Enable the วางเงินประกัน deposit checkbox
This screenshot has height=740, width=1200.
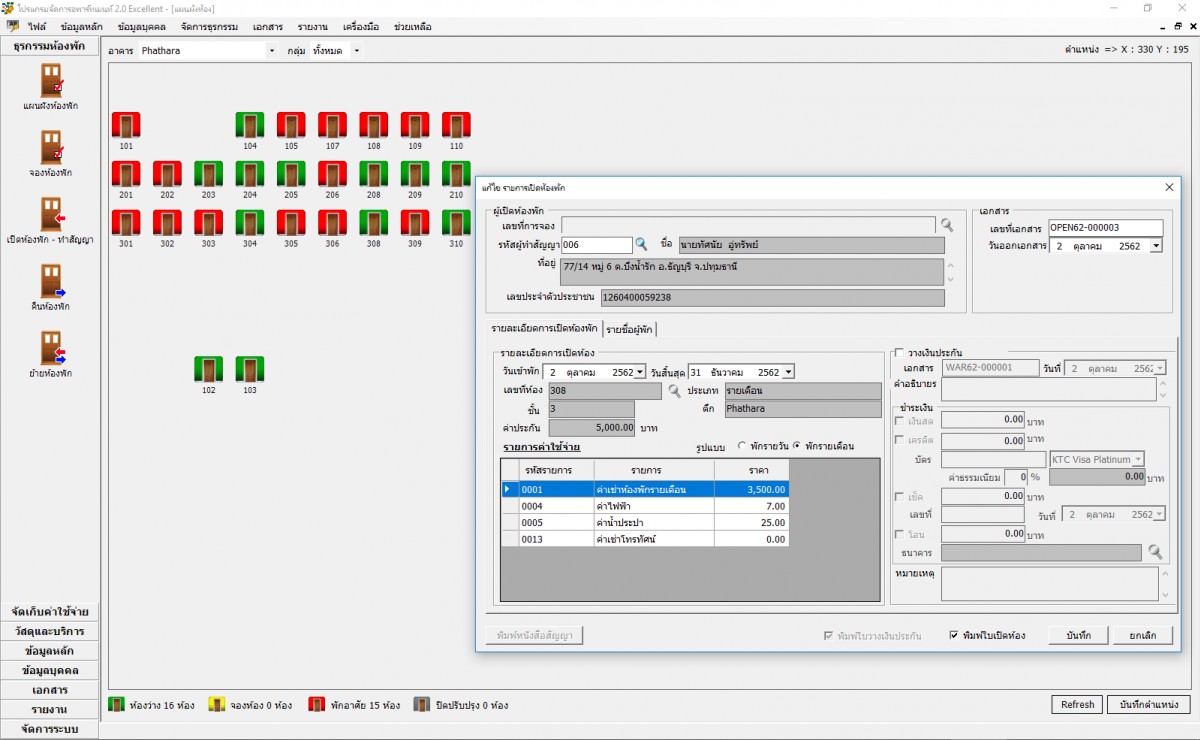pyautogui.click(x=900, y=353)
